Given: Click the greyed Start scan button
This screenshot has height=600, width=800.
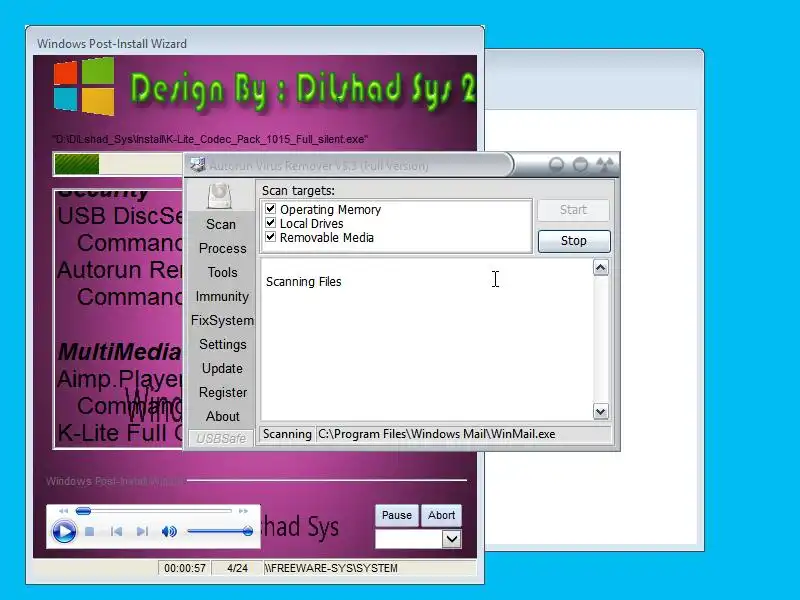Looking at the screenshot, I should click(573, 210).
